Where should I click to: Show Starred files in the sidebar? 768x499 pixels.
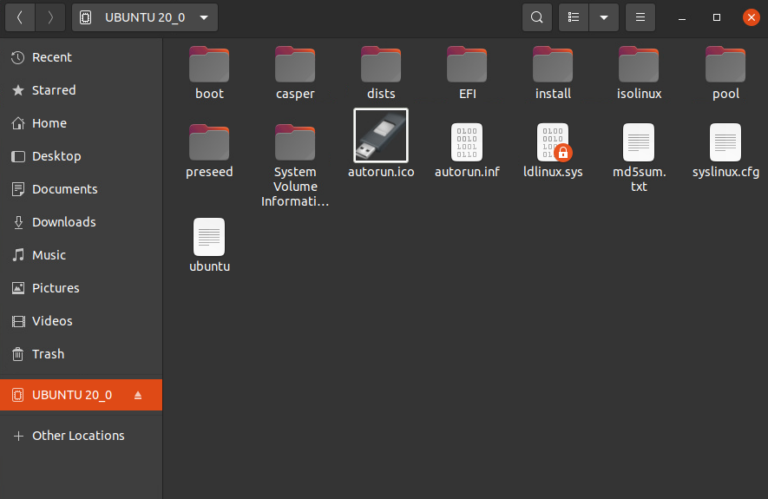(53, 90)
